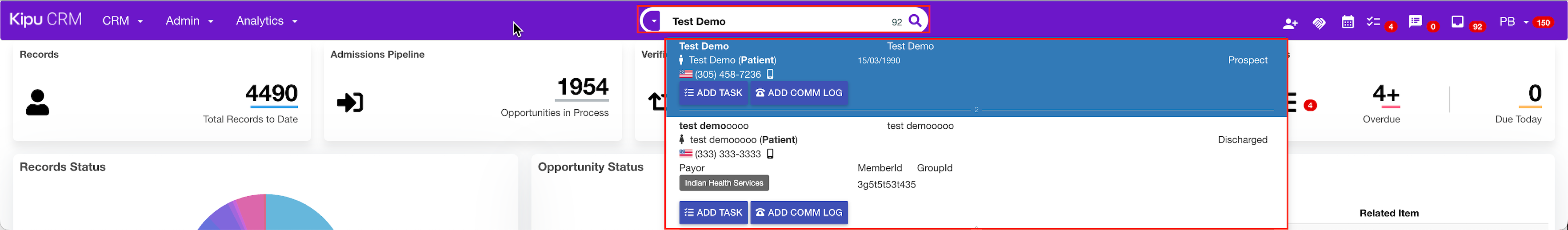Click birth date 15/03/1990
Viewport: 1568px width, 230px height.
pyautogui.click(x=878, y=60)
